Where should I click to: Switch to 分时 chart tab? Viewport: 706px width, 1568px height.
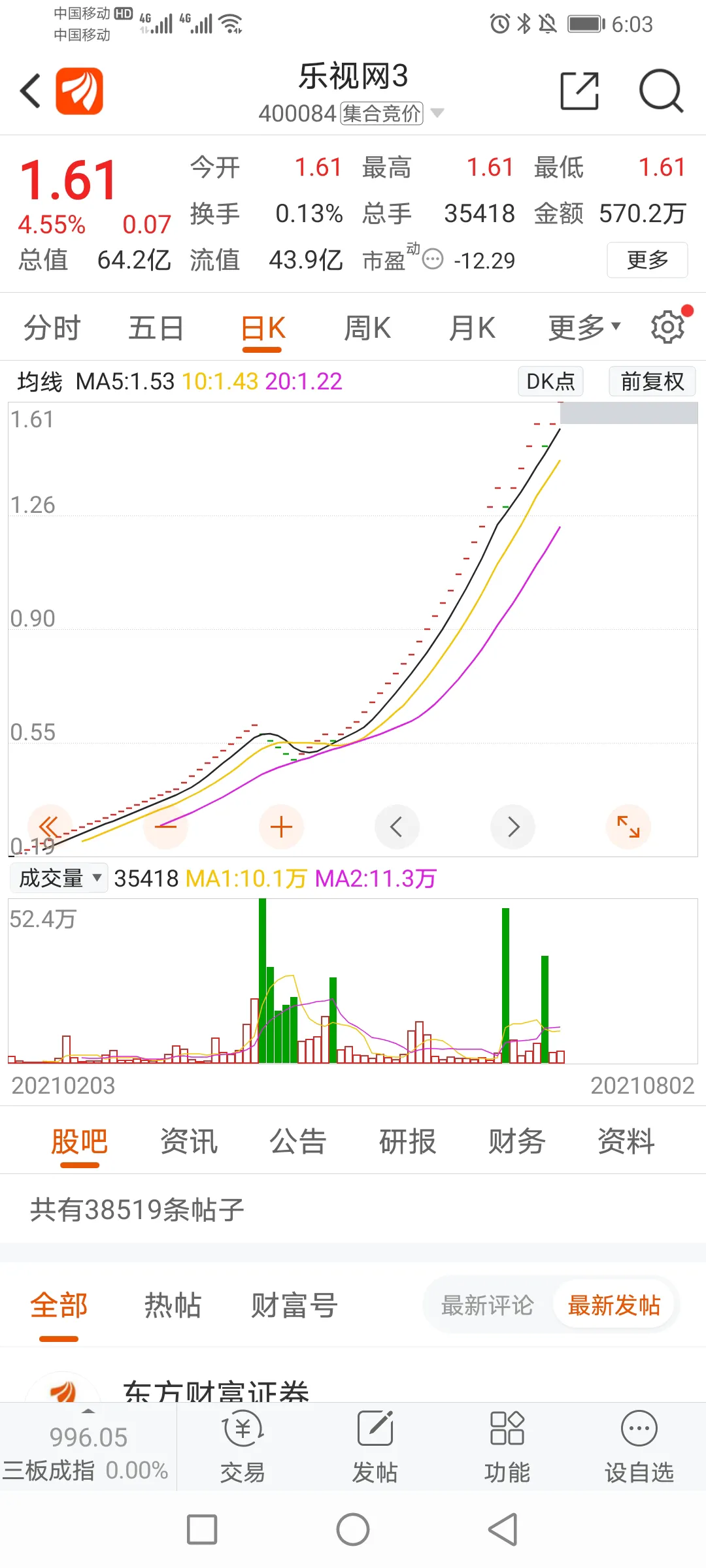pos(52,327)
